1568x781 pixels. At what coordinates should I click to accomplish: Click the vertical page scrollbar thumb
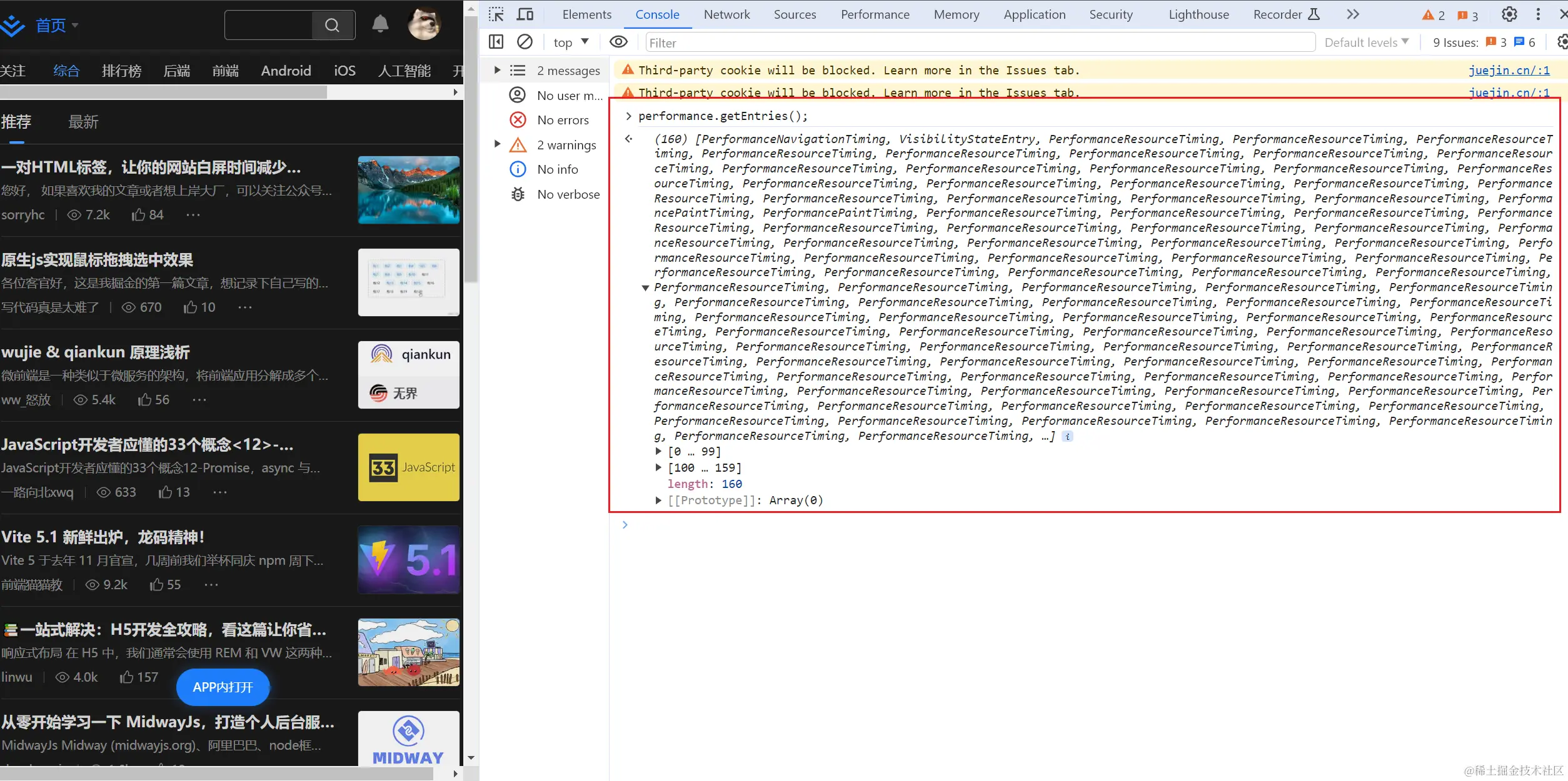coord(471,150)
